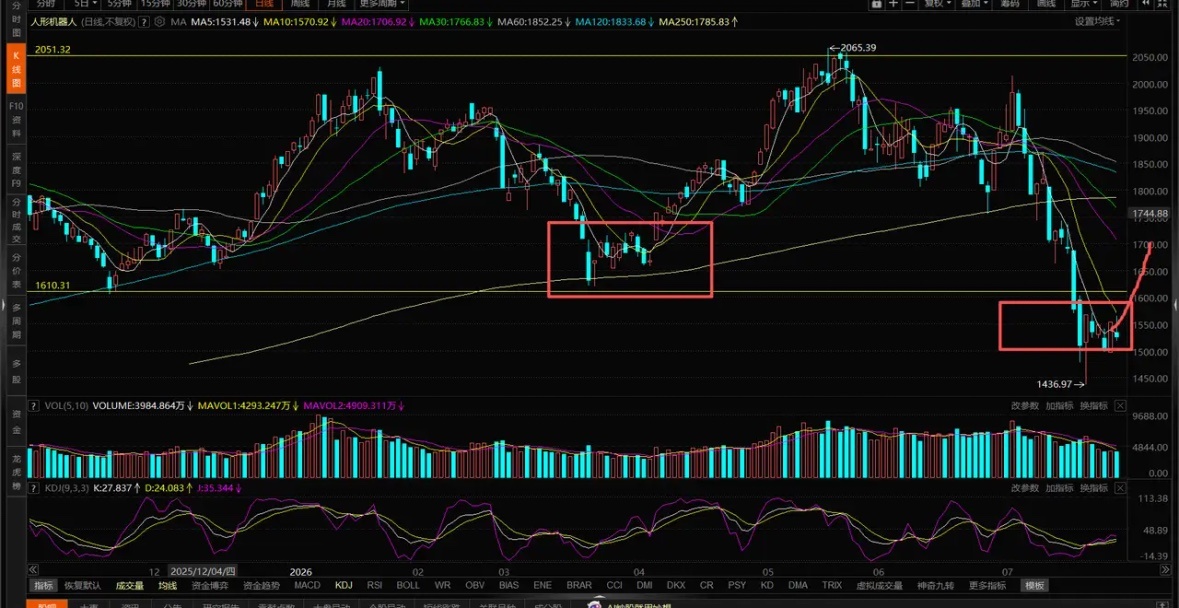Zoom out chart with minus icon
1179x608 pixels.
[x=910, y=4]
